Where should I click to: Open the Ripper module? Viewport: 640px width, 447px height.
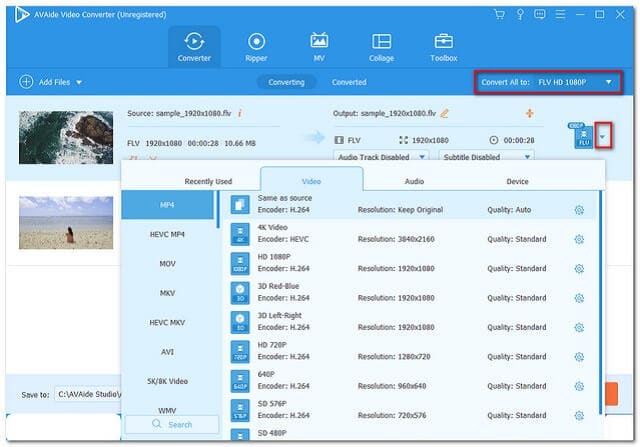coord(256,47)
